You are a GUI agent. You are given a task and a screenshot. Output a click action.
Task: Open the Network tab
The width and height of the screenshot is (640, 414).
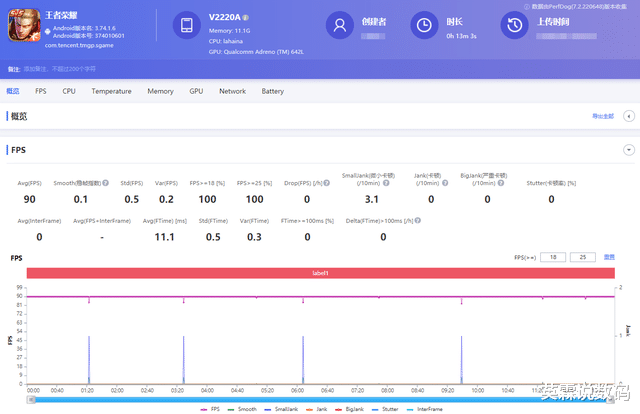(x=232, y=91)
